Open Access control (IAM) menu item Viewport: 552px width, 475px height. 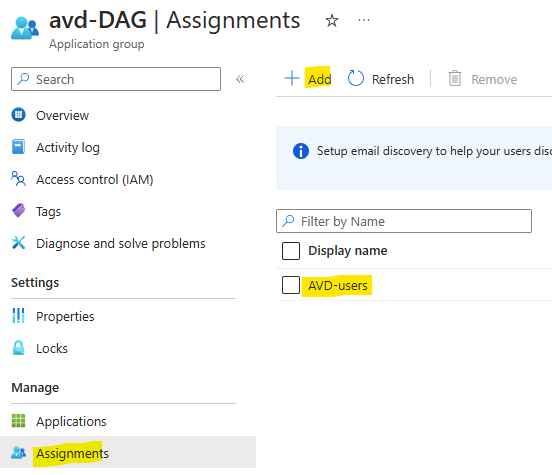coord(94,180)
